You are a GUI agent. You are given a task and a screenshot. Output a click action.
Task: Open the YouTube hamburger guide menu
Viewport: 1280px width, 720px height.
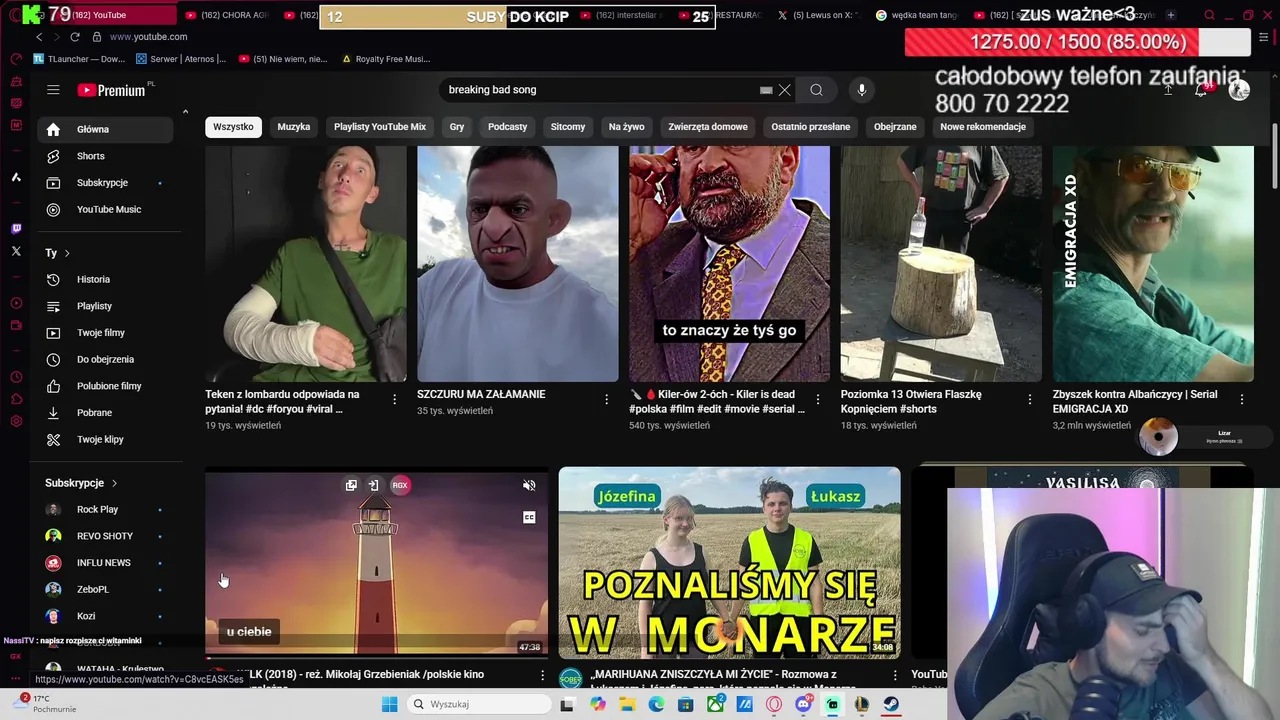[53, 90]
